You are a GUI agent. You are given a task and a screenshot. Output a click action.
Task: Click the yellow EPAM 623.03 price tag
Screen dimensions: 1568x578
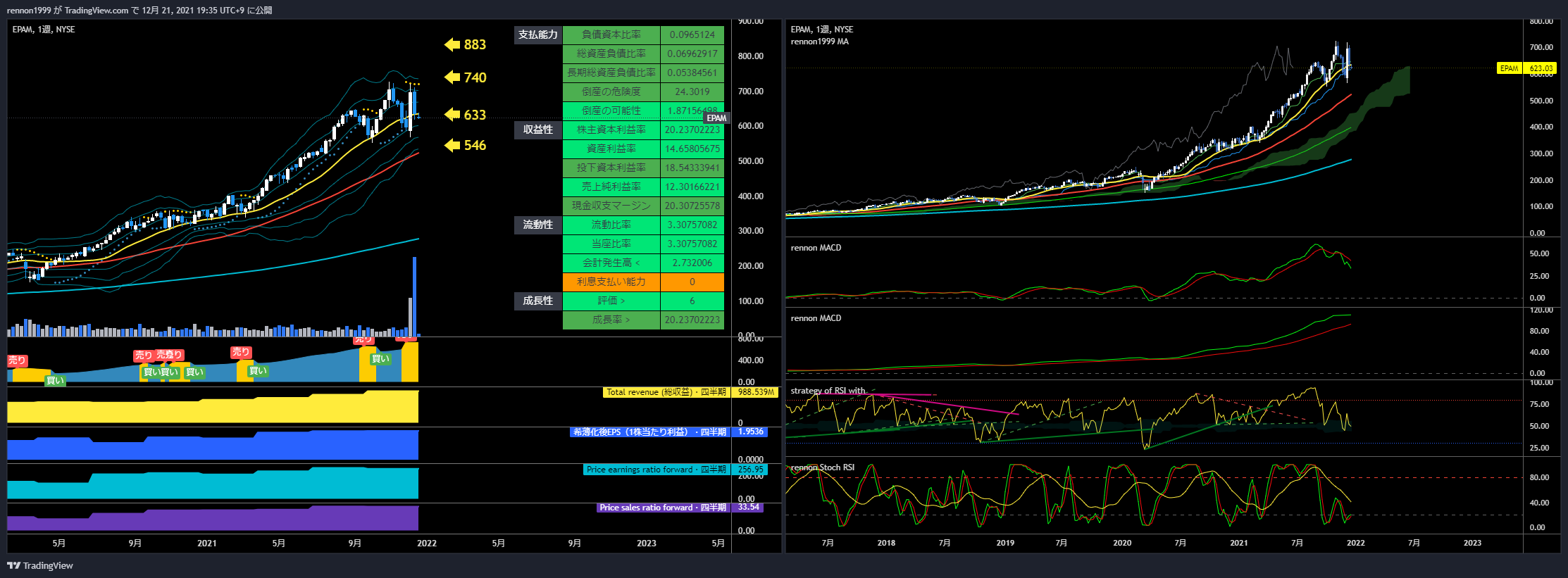(1526, 68)
